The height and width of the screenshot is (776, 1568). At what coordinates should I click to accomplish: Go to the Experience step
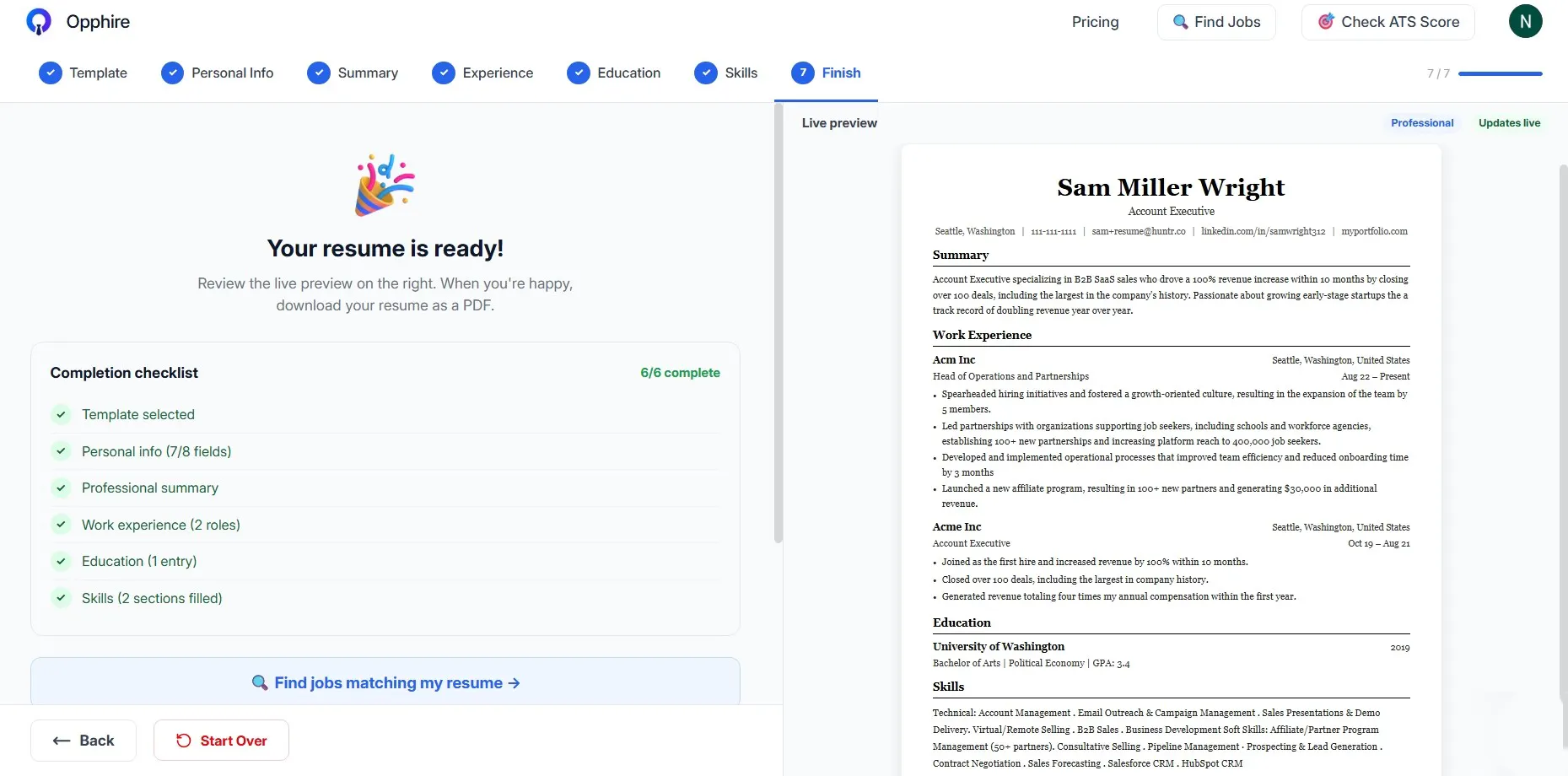click(x=482, y=73)
